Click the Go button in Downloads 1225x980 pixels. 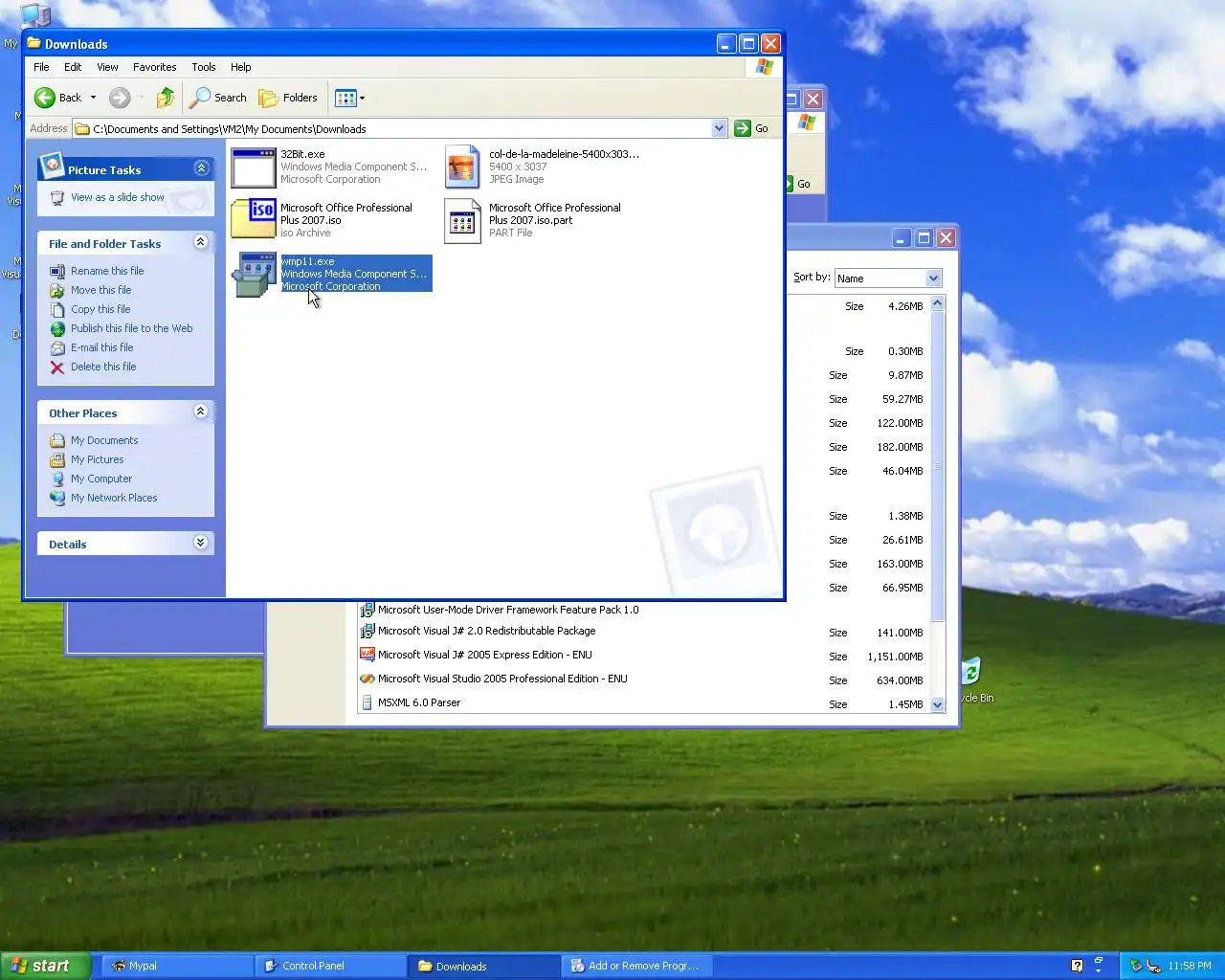point(752,128)
